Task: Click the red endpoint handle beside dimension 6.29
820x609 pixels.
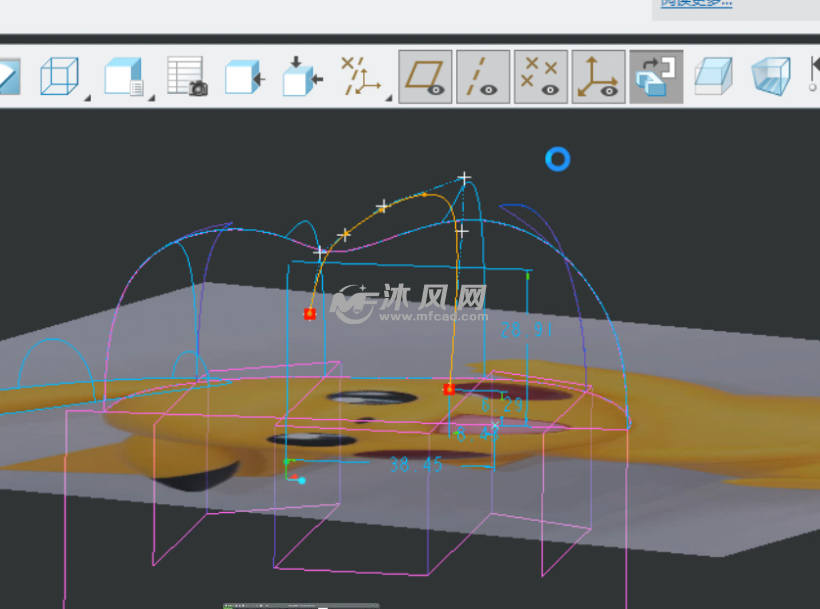Action: click(x=449, y=389)
